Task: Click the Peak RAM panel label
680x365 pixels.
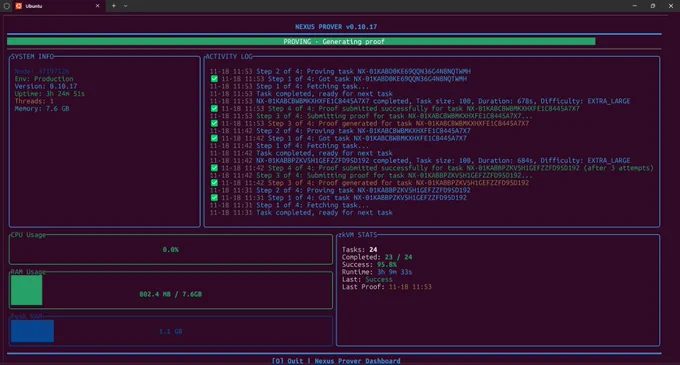Action: pyautogui.click(x=27, y=316)
